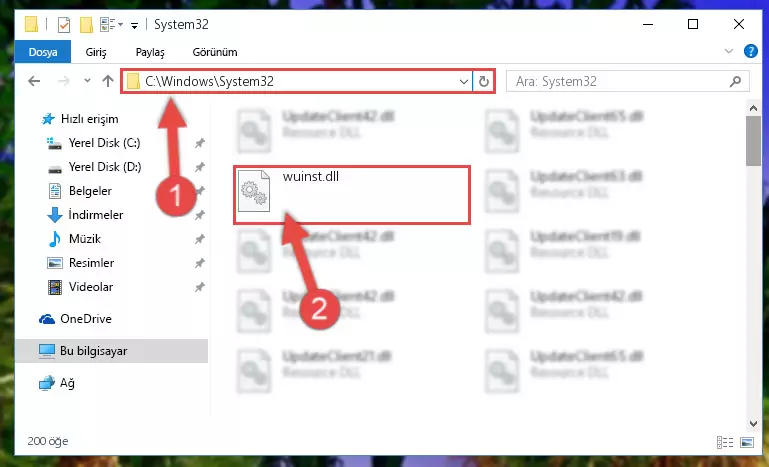The width and height of the screenshot is (769, 467).
Task: Open the Dosya menu tab
Action: click(43, 52)
